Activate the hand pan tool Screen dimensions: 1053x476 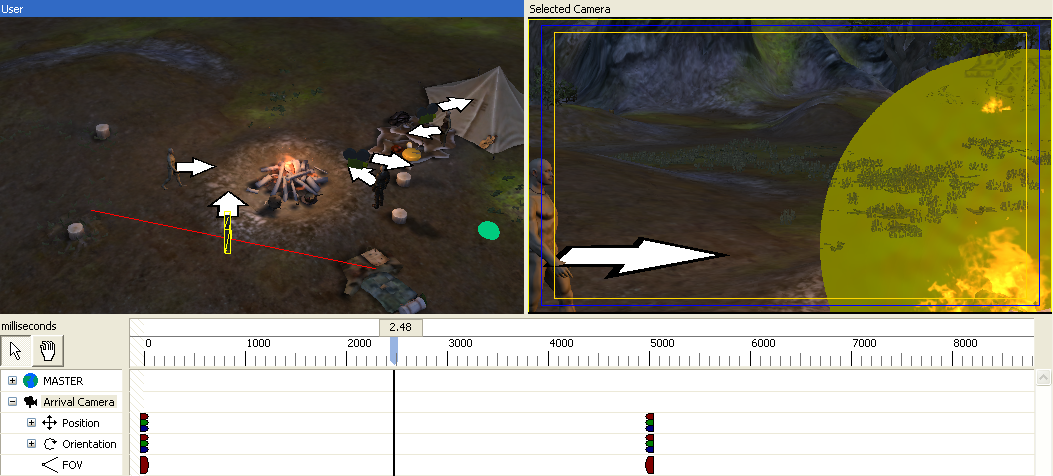click(47, 350)
